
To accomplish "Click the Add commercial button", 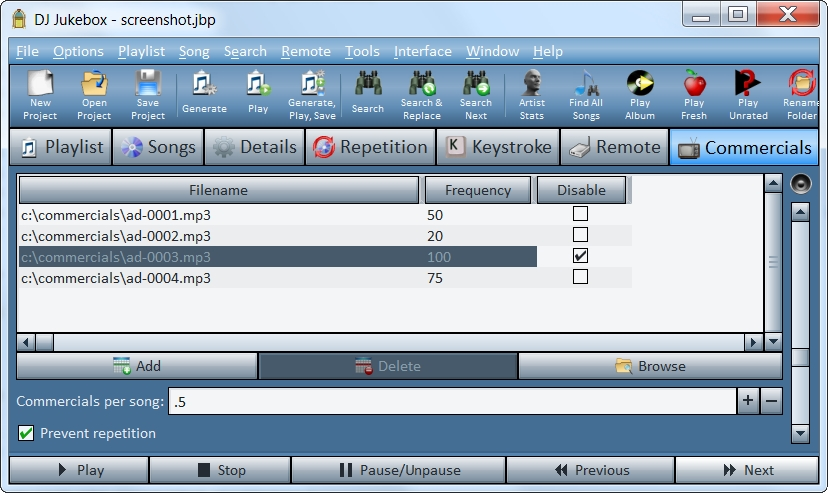I will click(137, 366).
